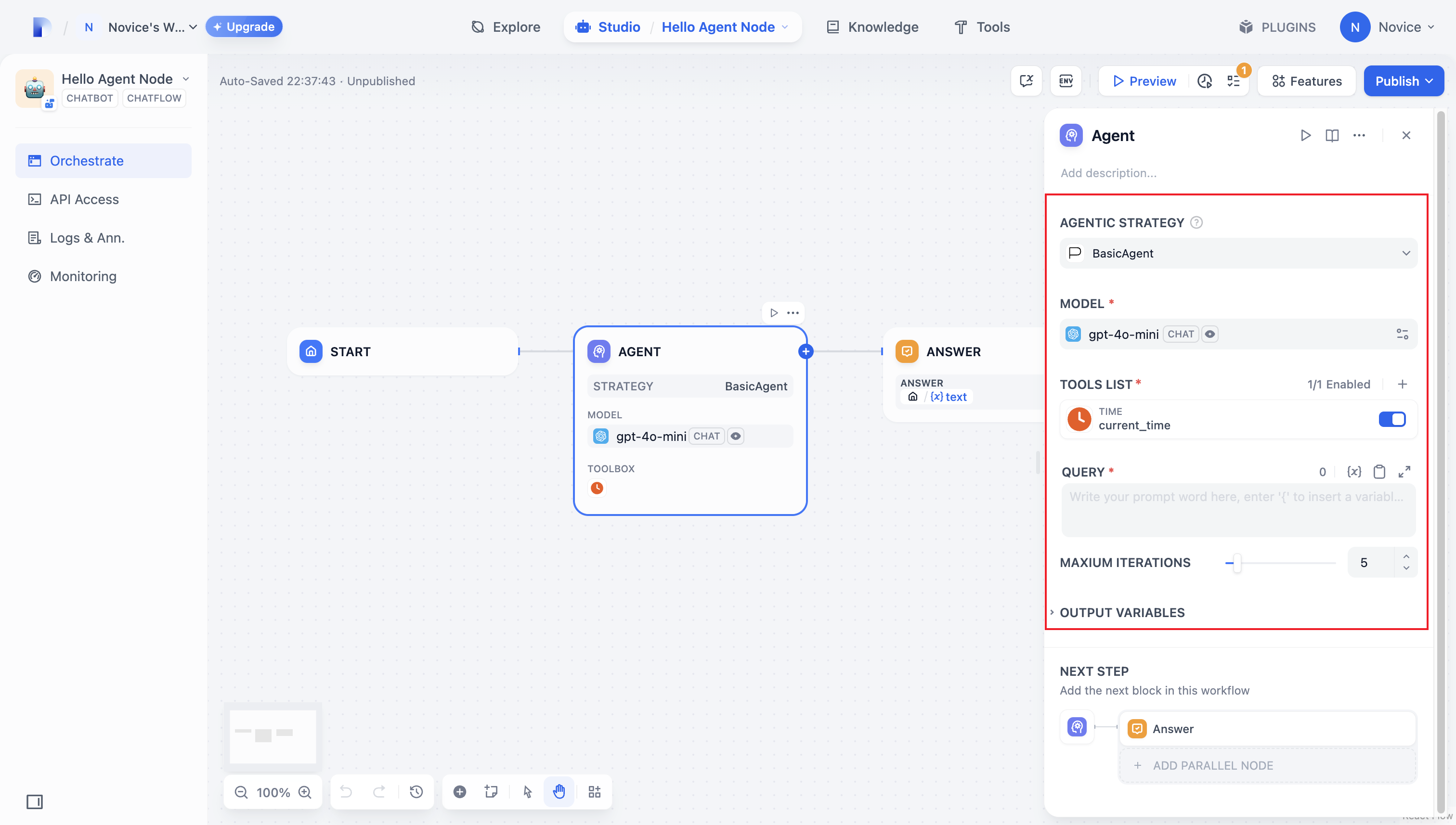Click the eye icon next to gpt-4o-mini in panel
The height and width of the screenshot is (825, 1456).
(1209, 335)
